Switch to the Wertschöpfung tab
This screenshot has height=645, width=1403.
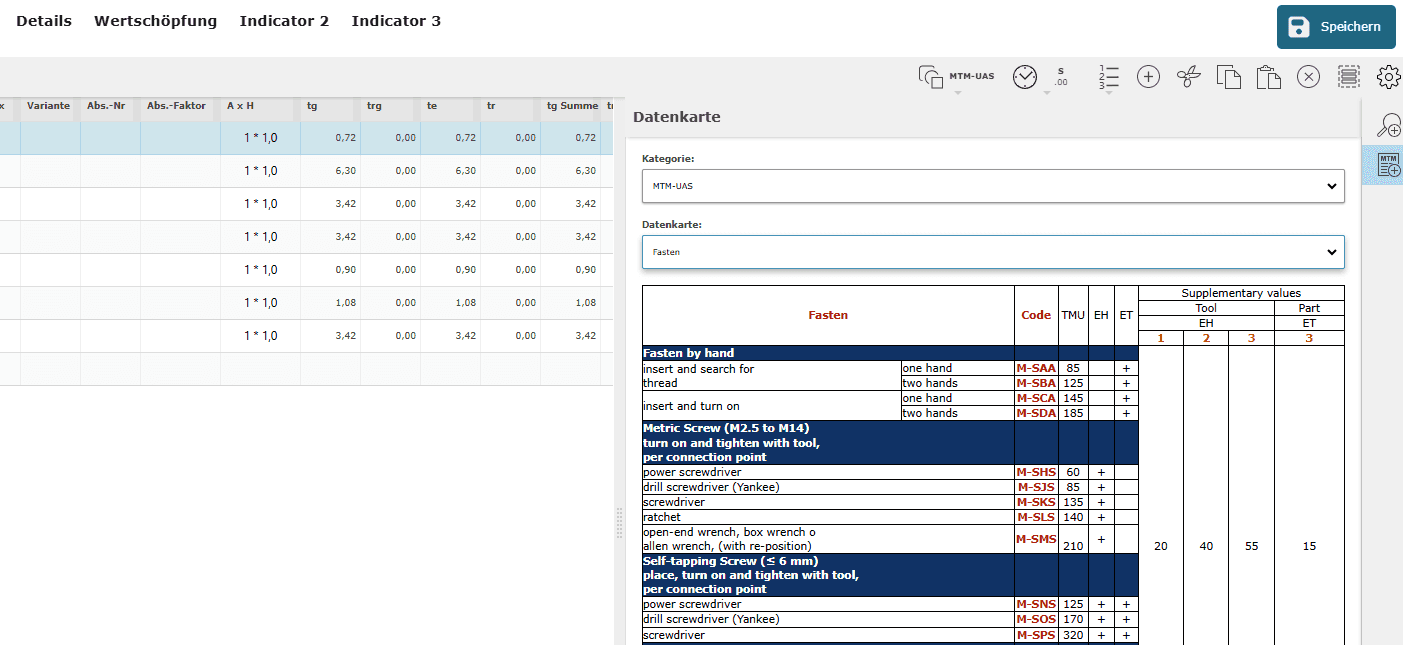[x=155, y=21]
